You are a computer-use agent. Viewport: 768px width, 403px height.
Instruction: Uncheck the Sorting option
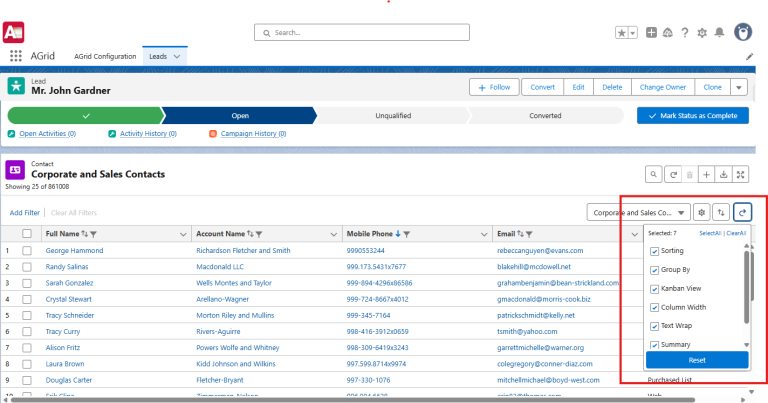click(x=654, y=251)
